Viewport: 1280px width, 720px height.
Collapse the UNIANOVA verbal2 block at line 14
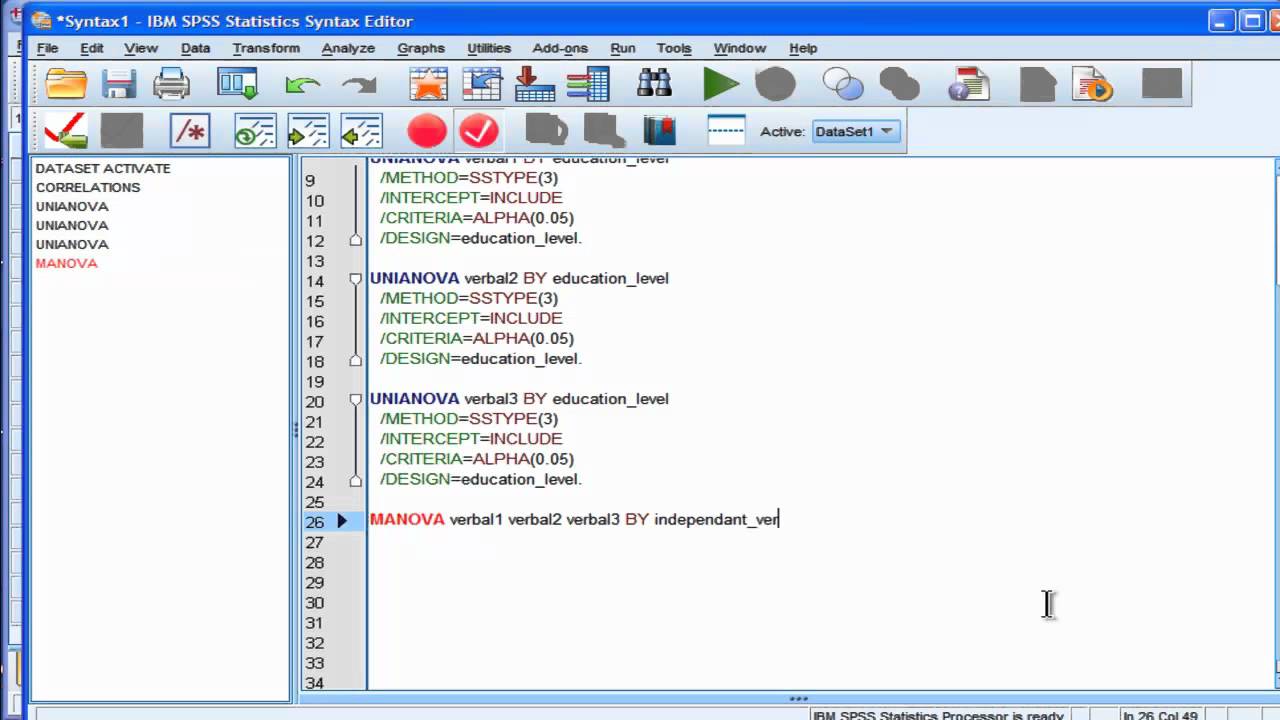coord(355,279)
